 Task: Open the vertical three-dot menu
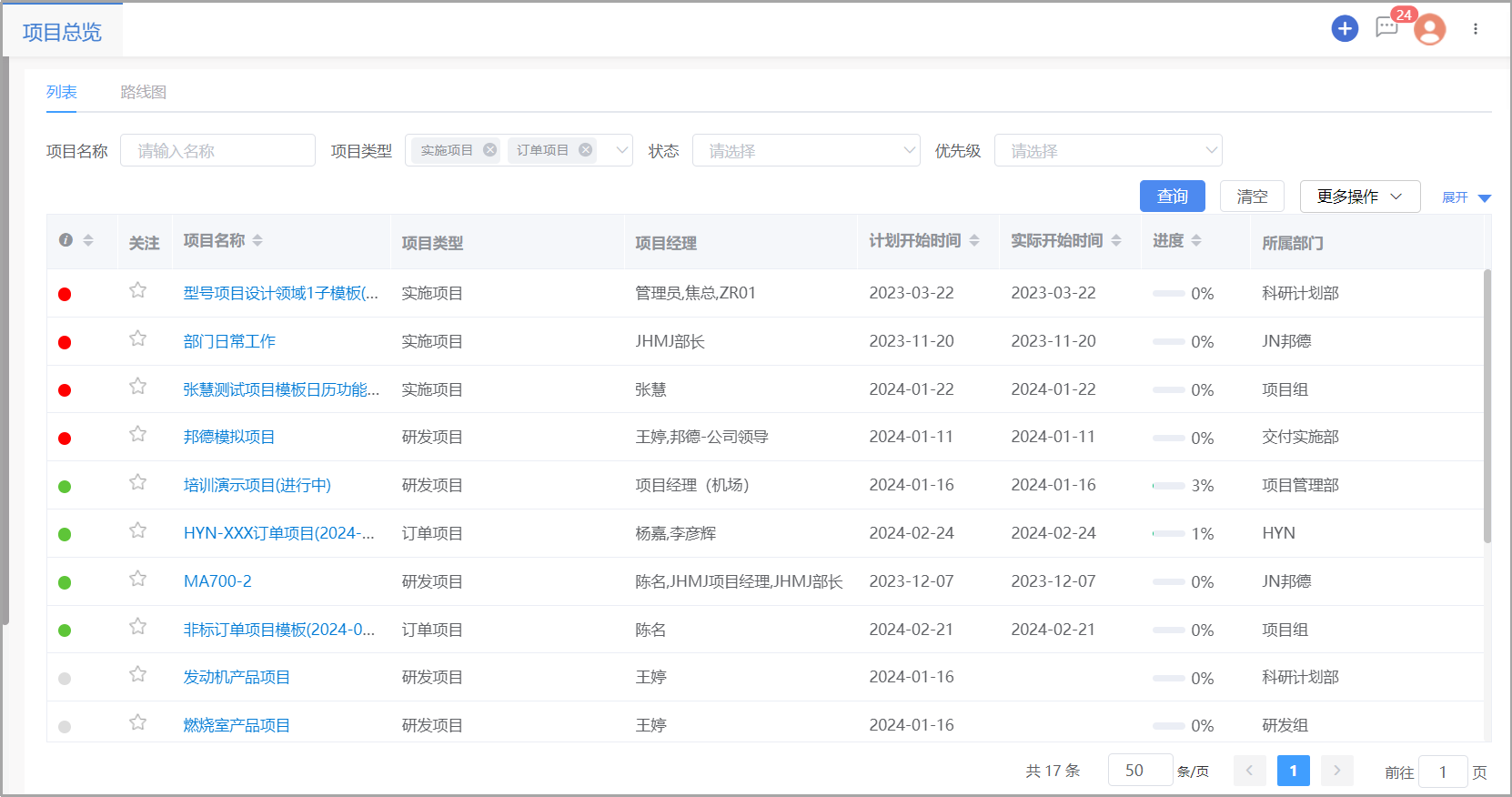pyautogui.click(x=1476, y=29)
